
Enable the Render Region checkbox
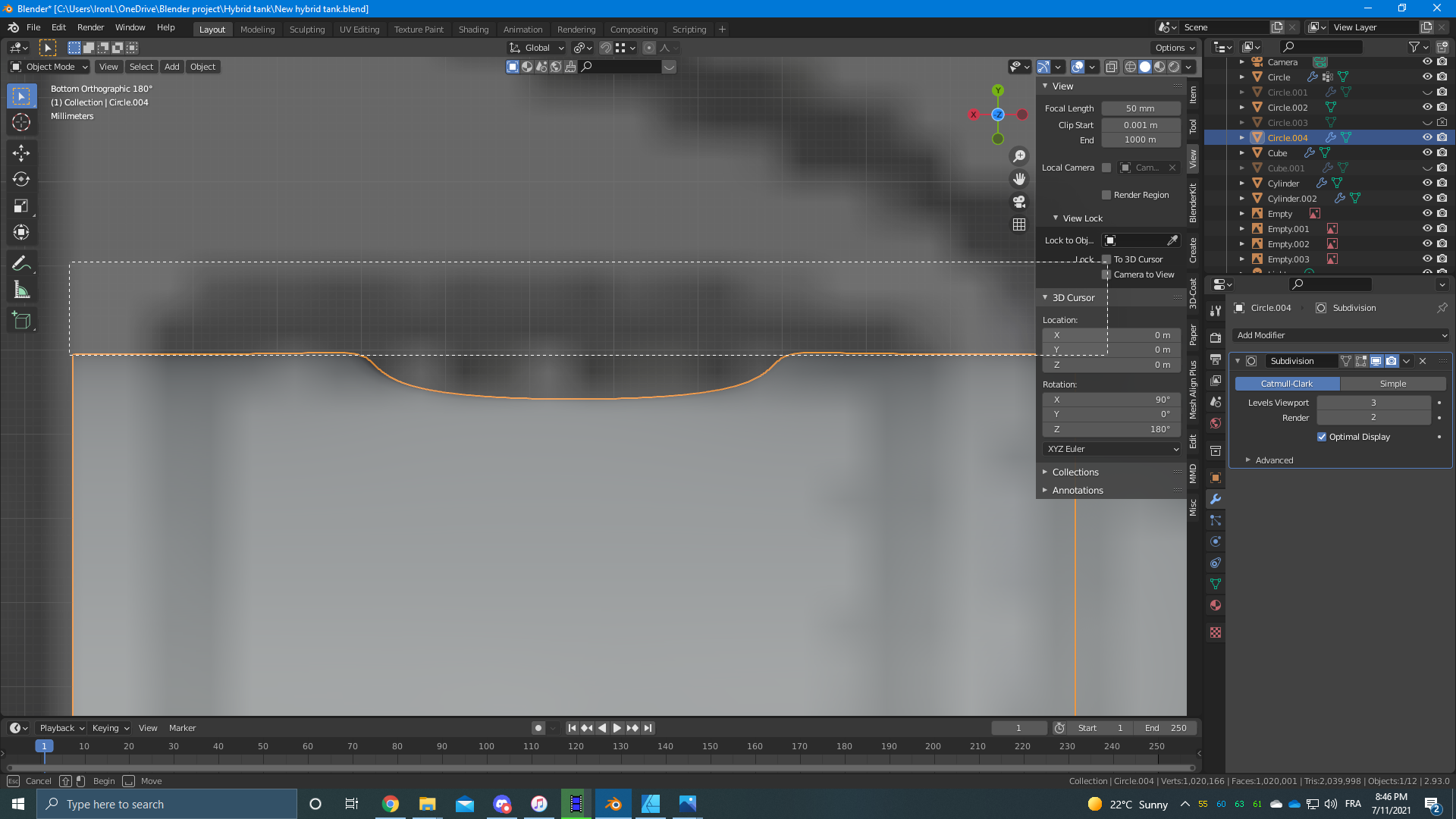click(1106, 195)
